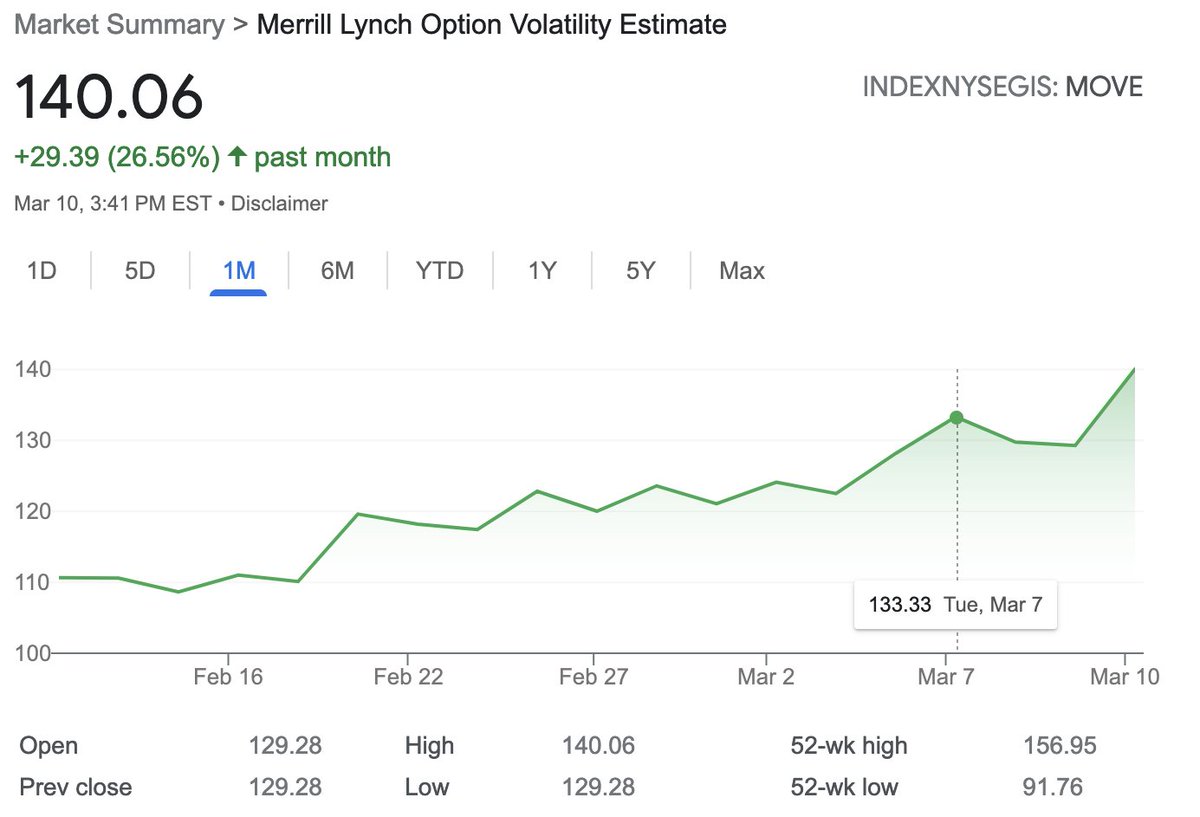This screenshot has width=1200, height=817.
Task: Click the Mar 10 axis label
Action: 1127,677
